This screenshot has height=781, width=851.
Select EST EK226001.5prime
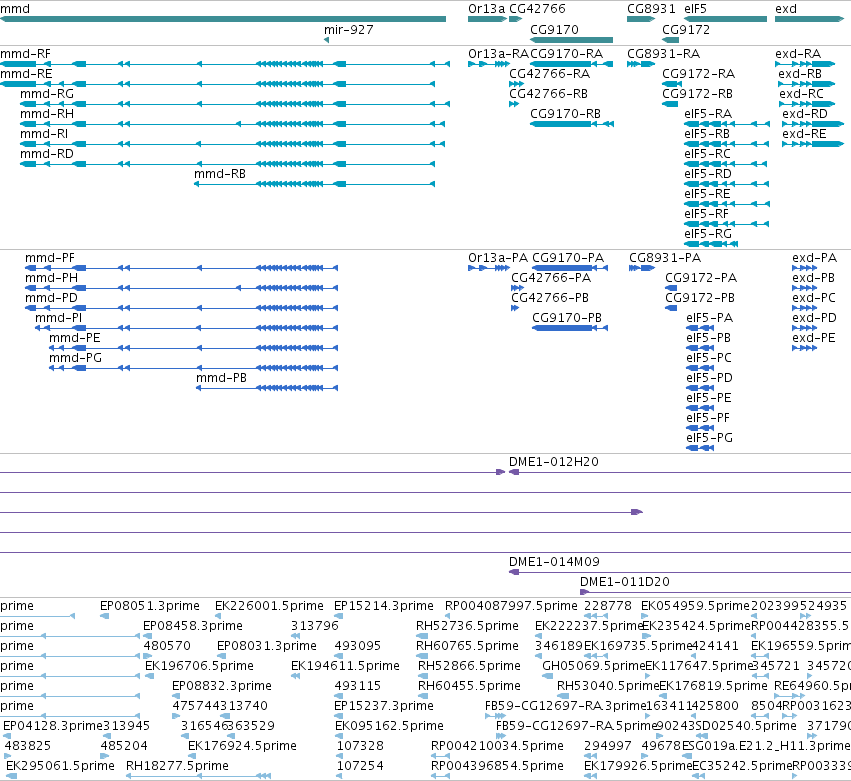(x=269, y=606)
